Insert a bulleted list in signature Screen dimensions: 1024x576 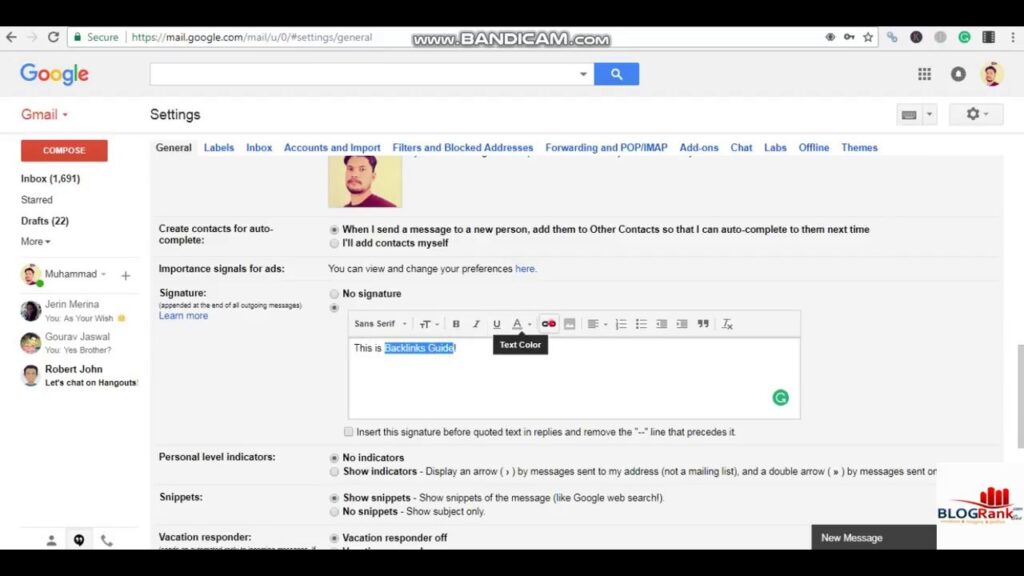click(x=641, y=324)
